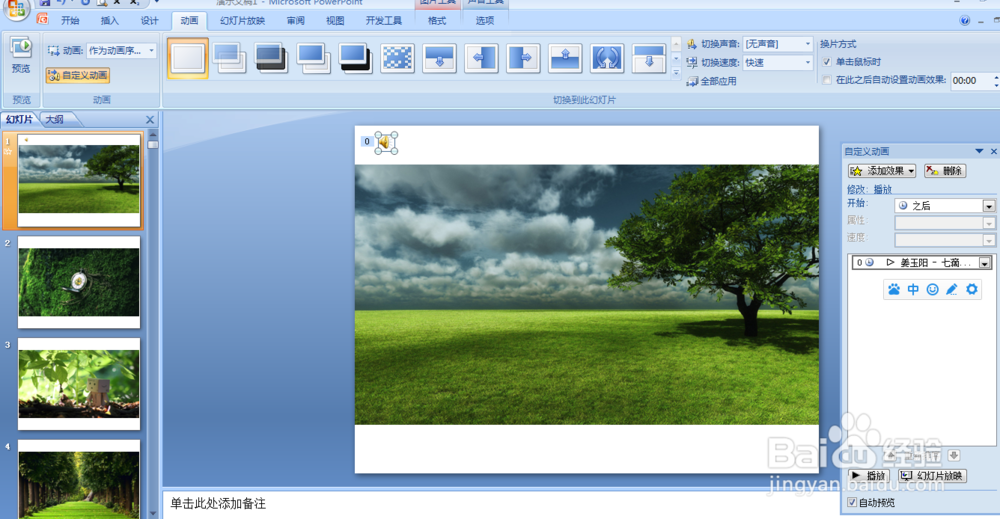This screenshot has width=1000, height=519.
Task: Apply the third transition (fade through black)
Action: tap(272, 58)
